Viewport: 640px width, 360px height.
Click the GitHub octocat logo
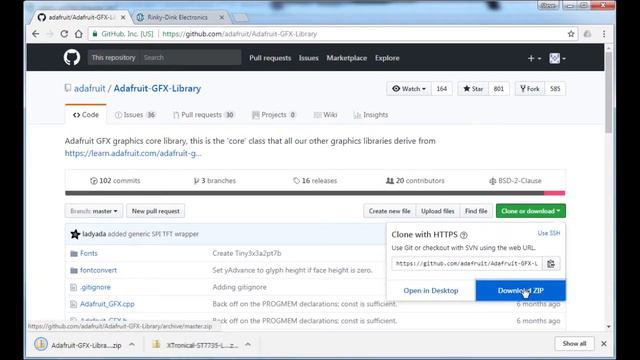pos(72,58)
